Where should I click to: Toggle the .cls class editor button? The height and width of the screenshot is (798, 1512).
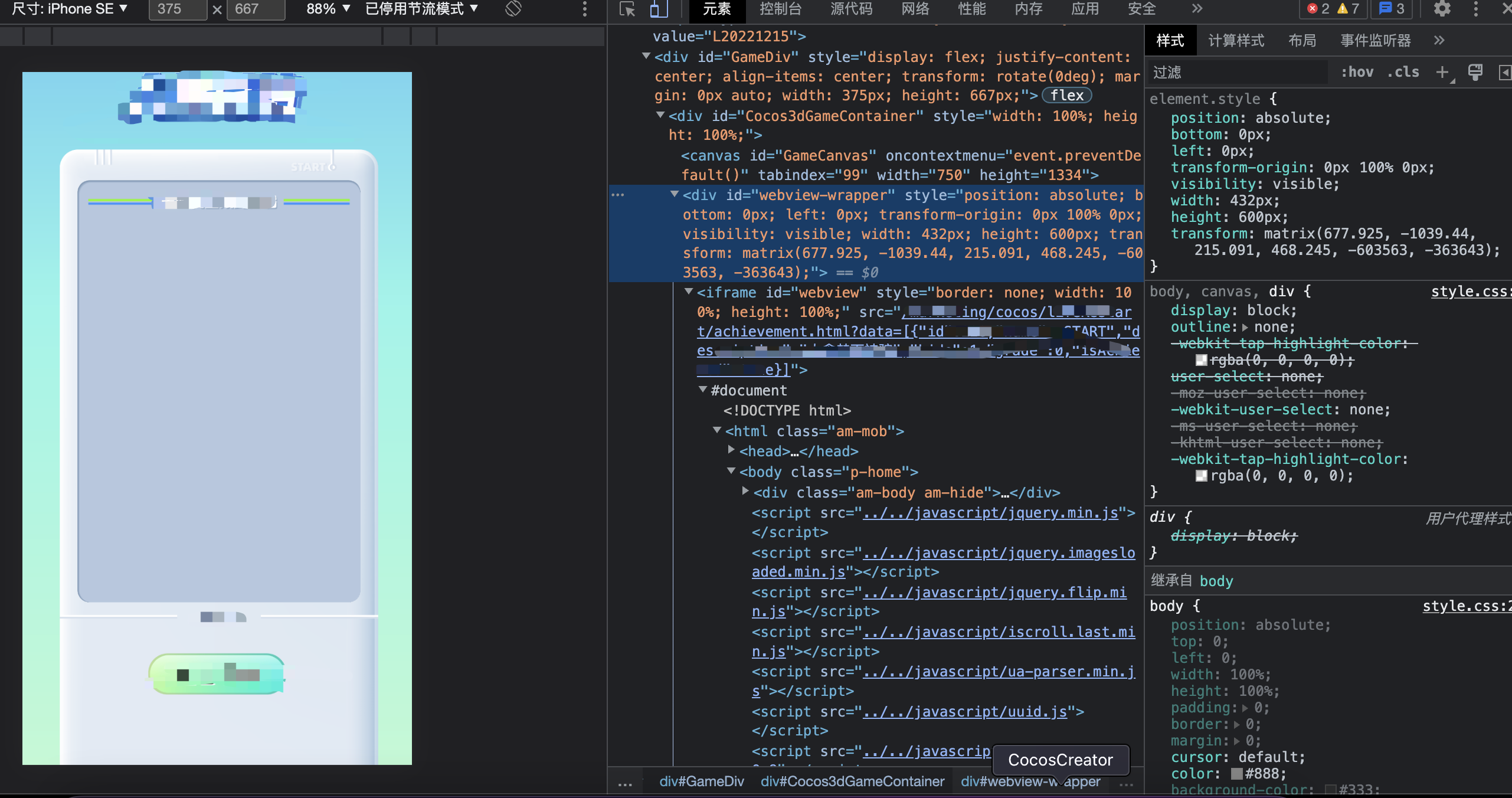[1403, 72]
